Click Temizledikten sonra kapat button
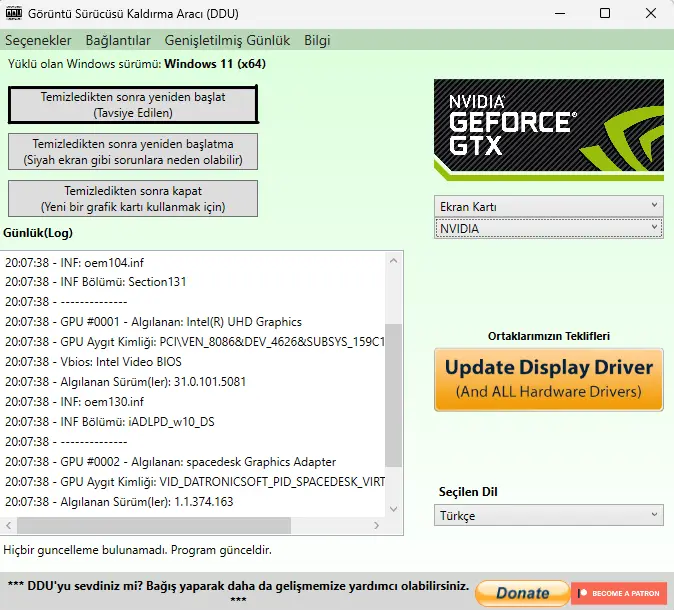The image size is (674, 610). 133,199
